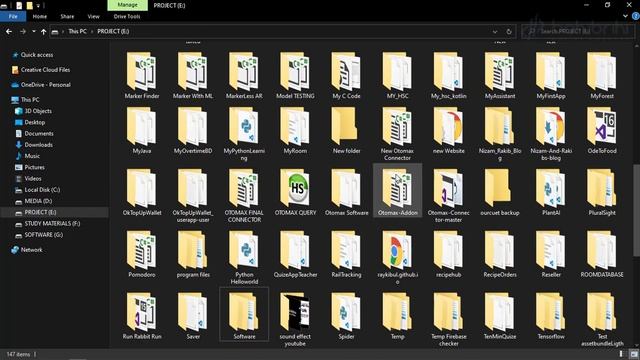The image size is (640, 360).
Task: Open the MyAssistant folder
Action: [500, 76]
